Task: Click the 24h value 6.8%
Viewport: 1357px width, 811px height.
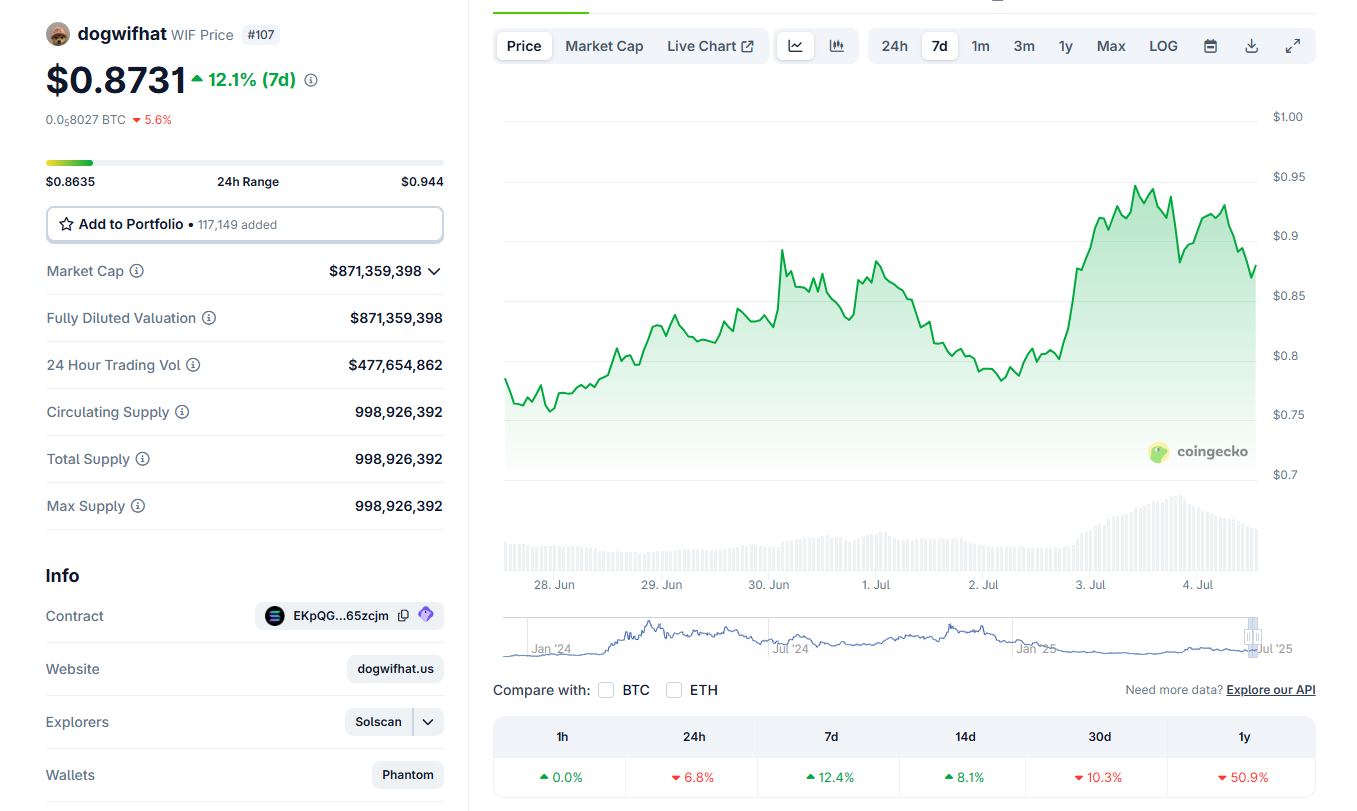Action: pyautogui.click(x=692, y=777)
